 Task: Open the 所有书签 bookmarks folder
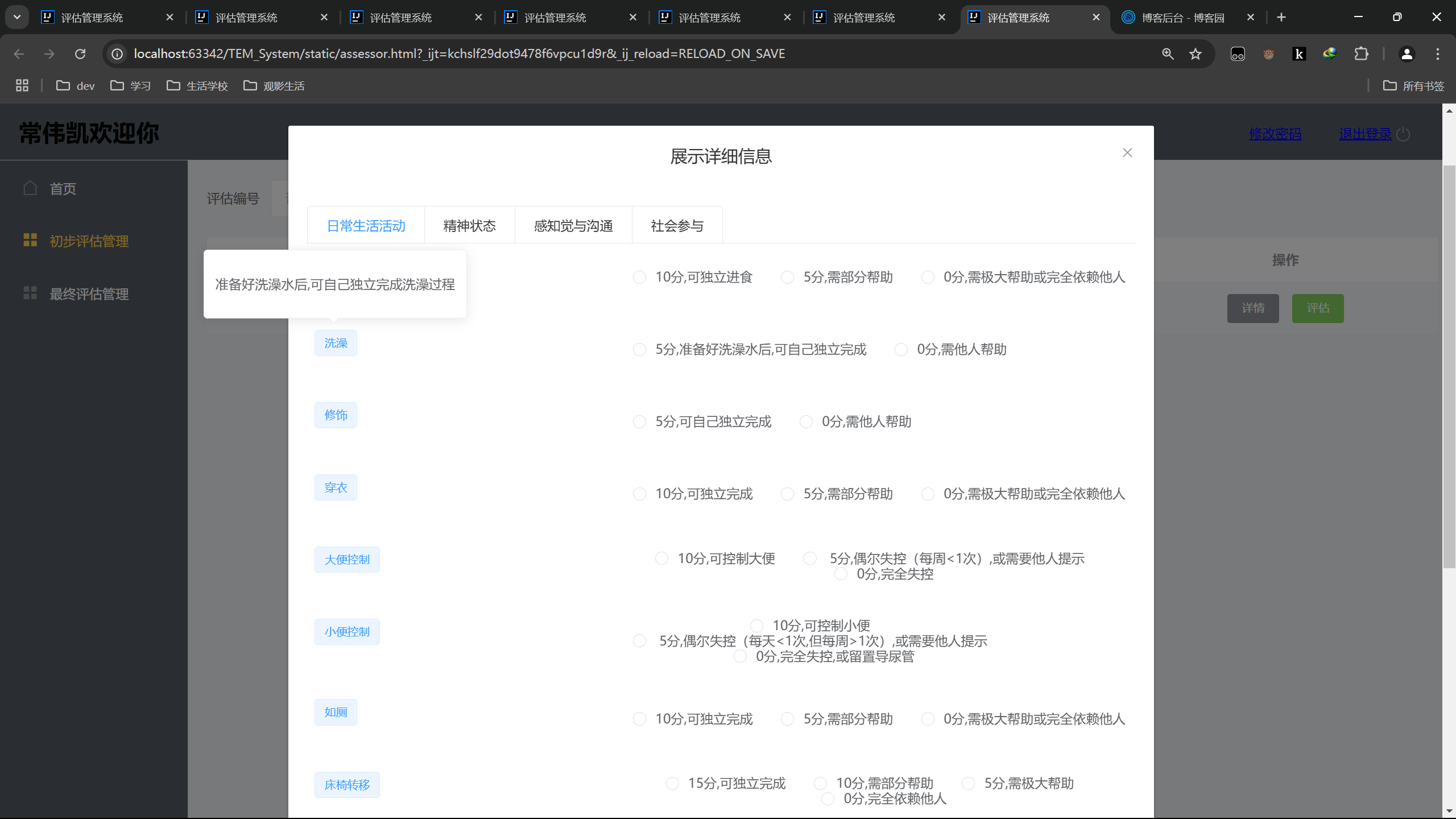1413,86
